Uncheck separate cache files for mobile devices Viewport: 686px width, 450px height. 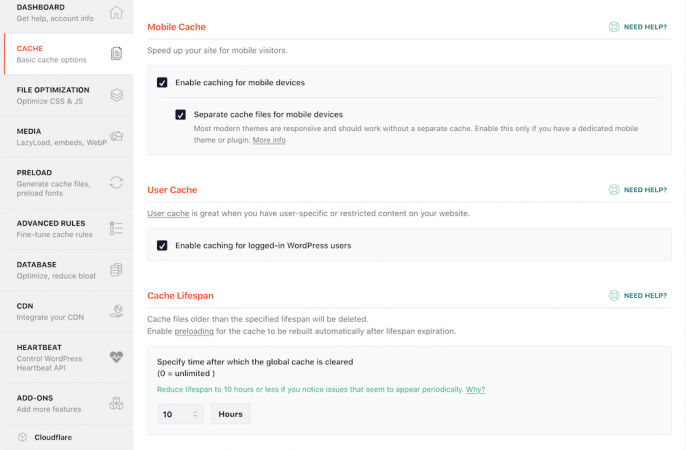[x=180, y=115]
